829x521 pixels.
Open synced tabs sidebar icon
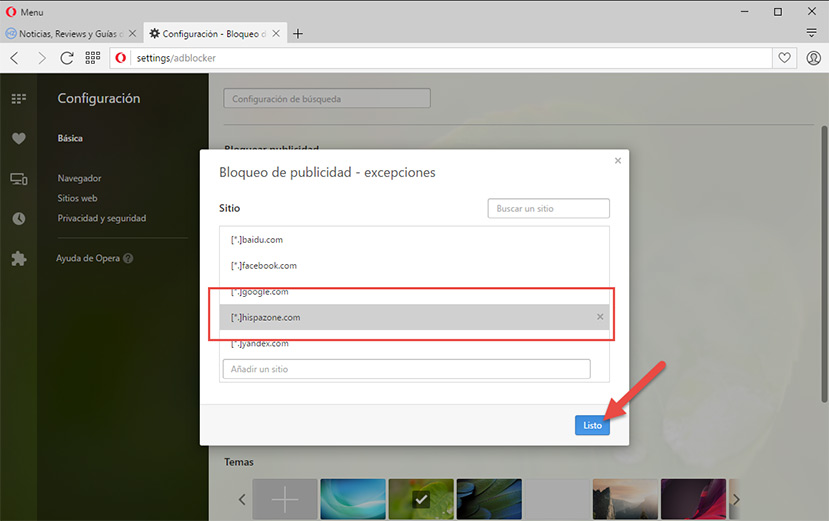19,179
